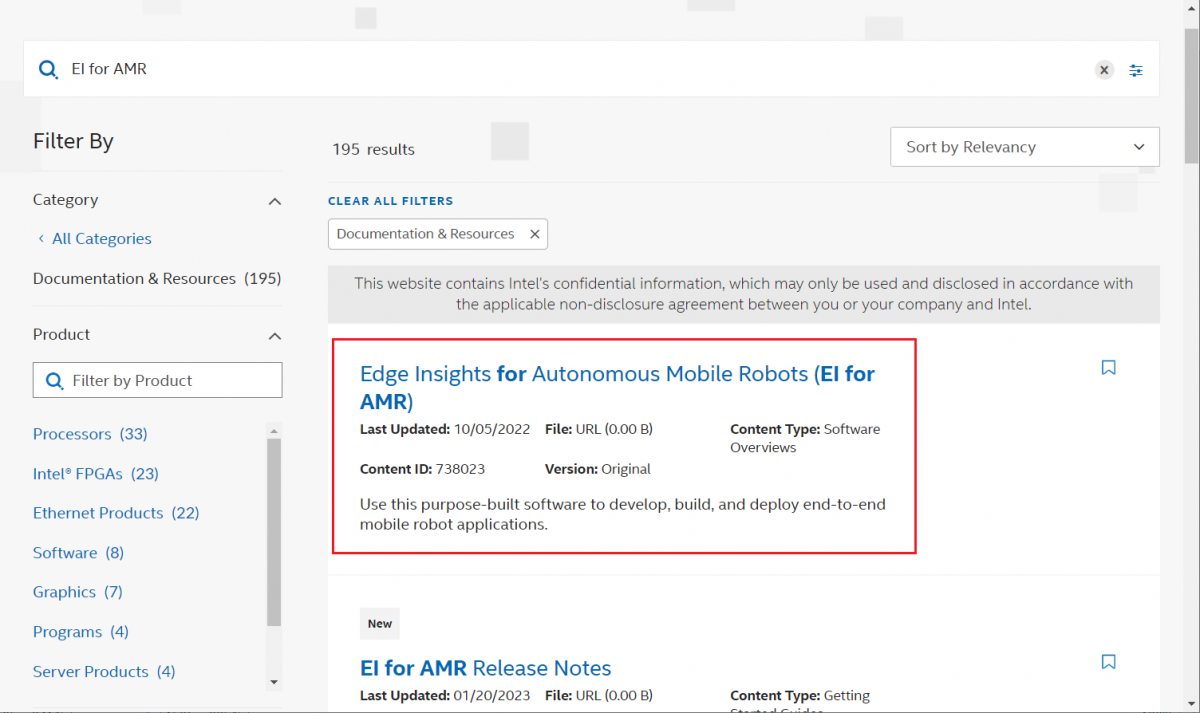Image resolution: width=1200 pixels, height=713 pixels.
Task: Remove the Documentation & Resources filter chip
Action: pos(535,234)
